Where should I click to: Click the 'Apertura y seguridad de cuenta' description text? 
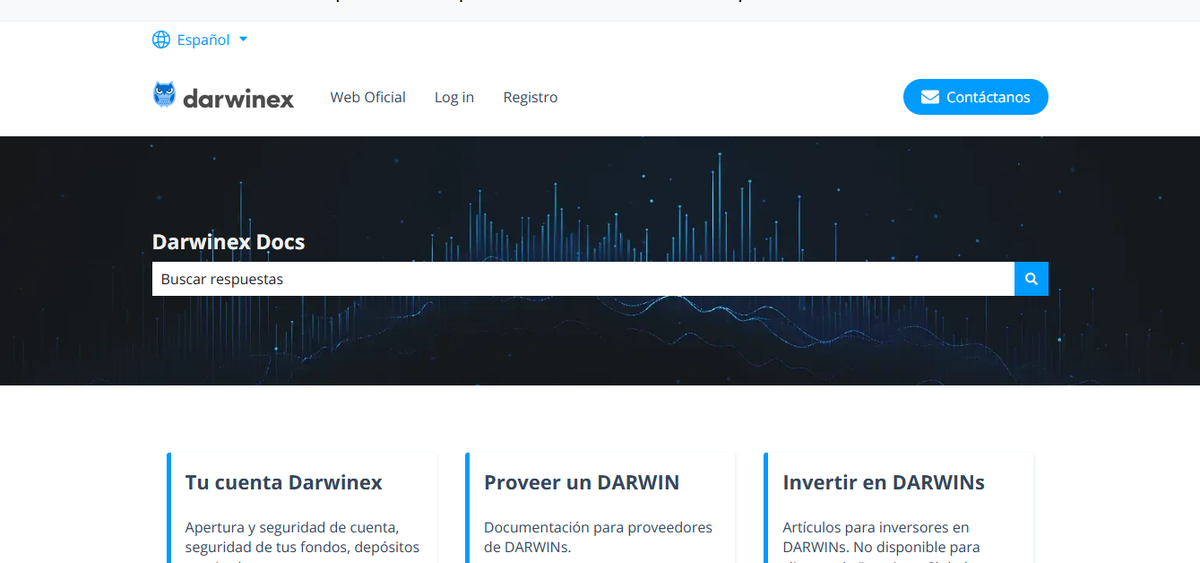(x=292, y=527)
